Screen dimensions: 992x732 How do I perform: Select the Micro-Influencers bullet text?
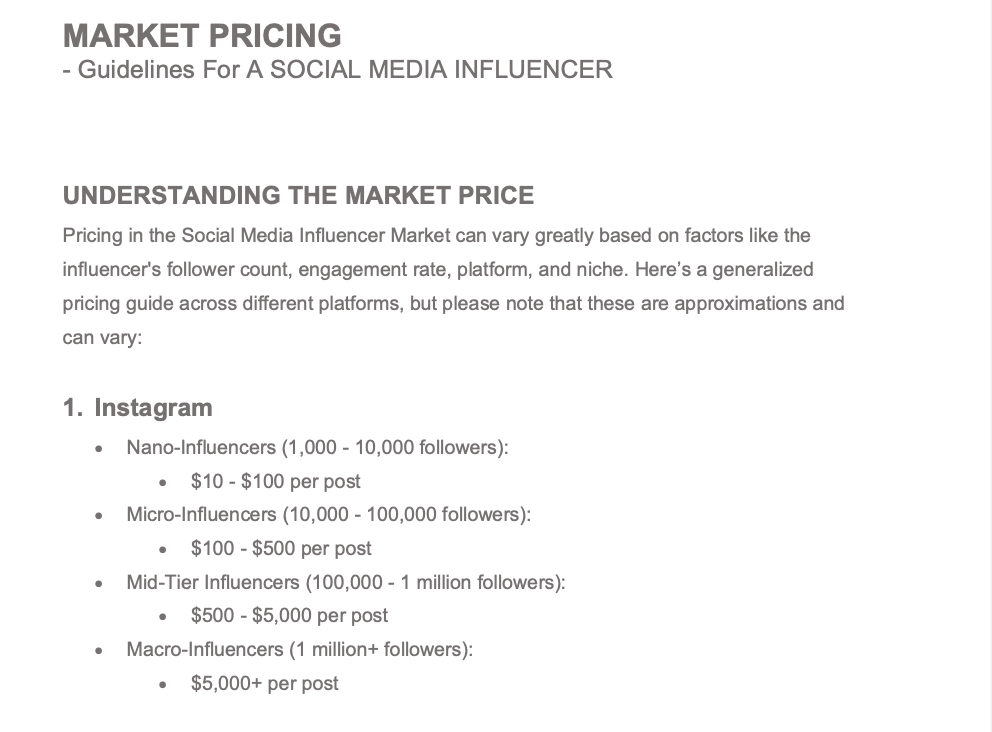[329, 515]
